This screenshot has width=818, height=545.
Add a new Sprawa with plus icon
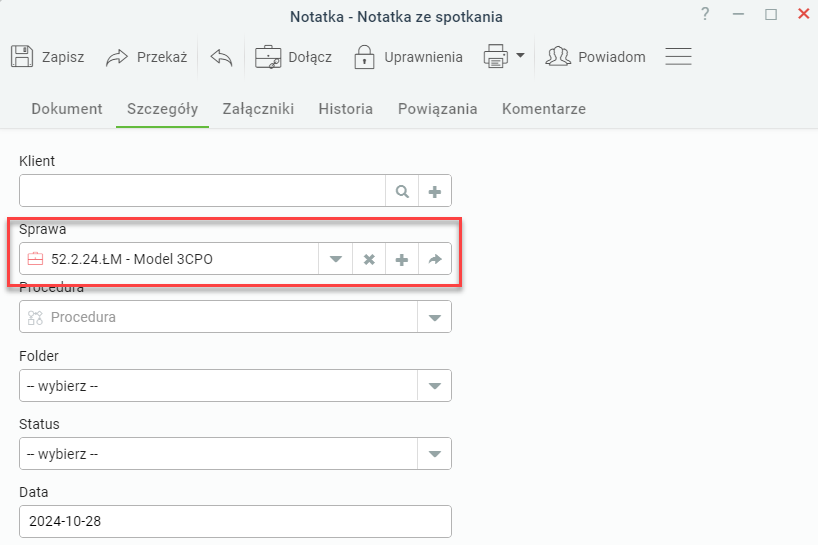click(x=402, y=259)
